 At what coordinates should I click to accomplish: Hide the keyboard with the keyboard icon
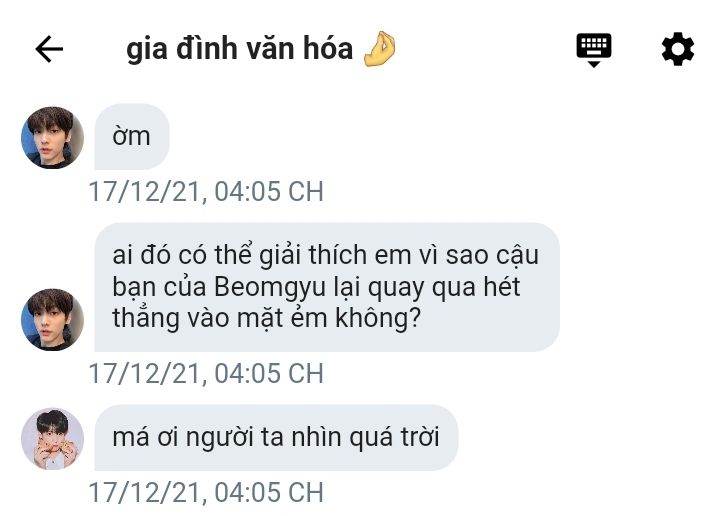593,50
